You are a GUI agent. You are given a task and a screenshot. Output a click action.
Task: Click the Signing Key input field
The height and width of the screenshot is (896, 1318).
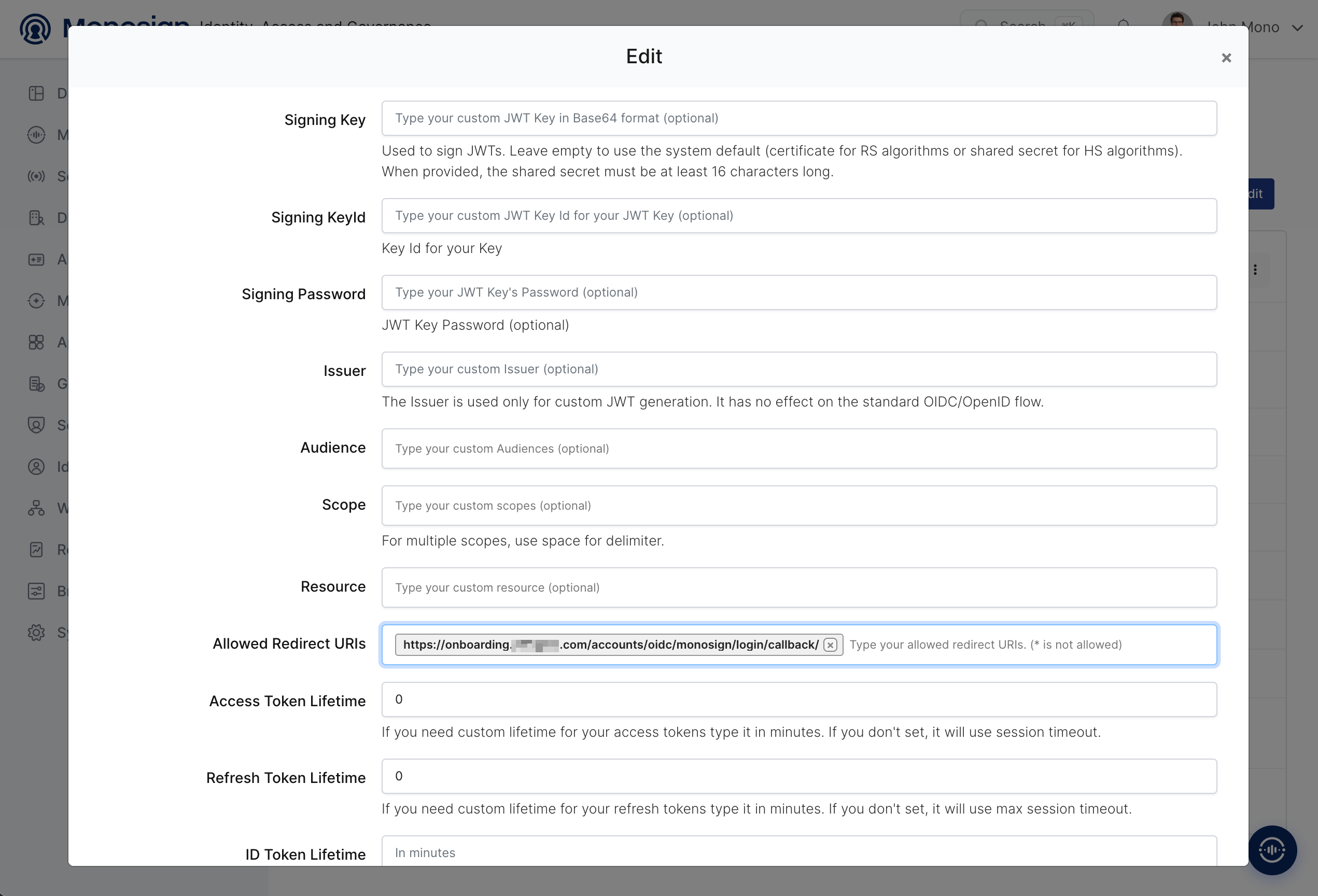(x=798, y=118)
